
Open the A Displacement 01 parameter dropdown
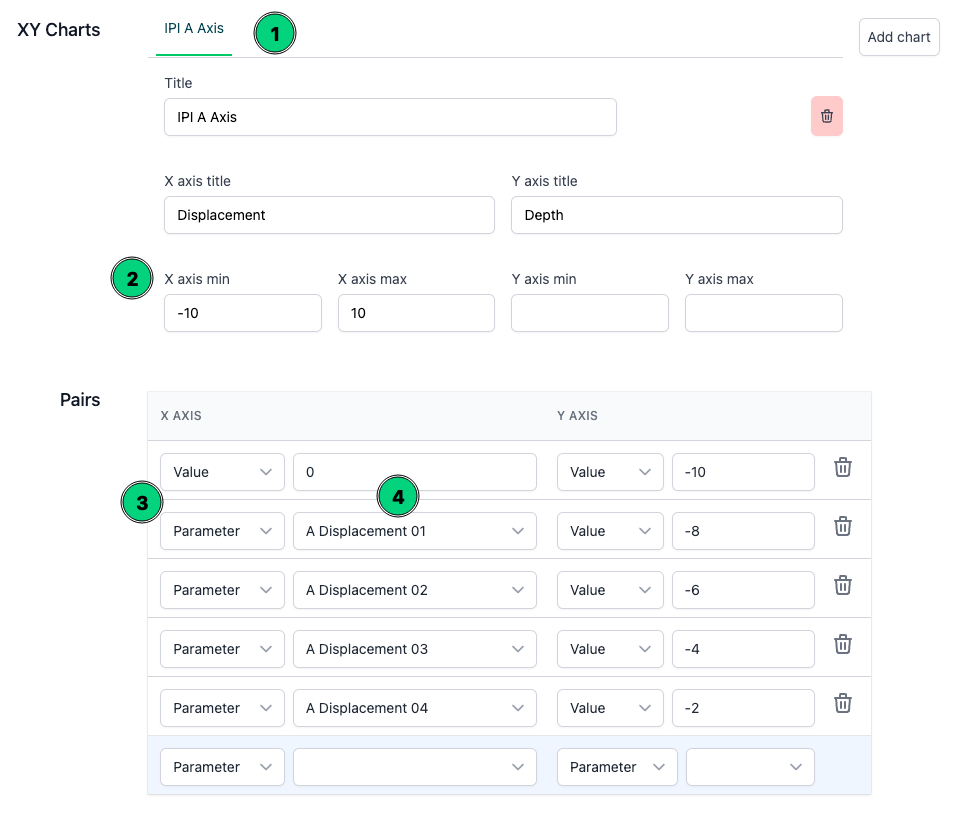(x=414, y=531)
